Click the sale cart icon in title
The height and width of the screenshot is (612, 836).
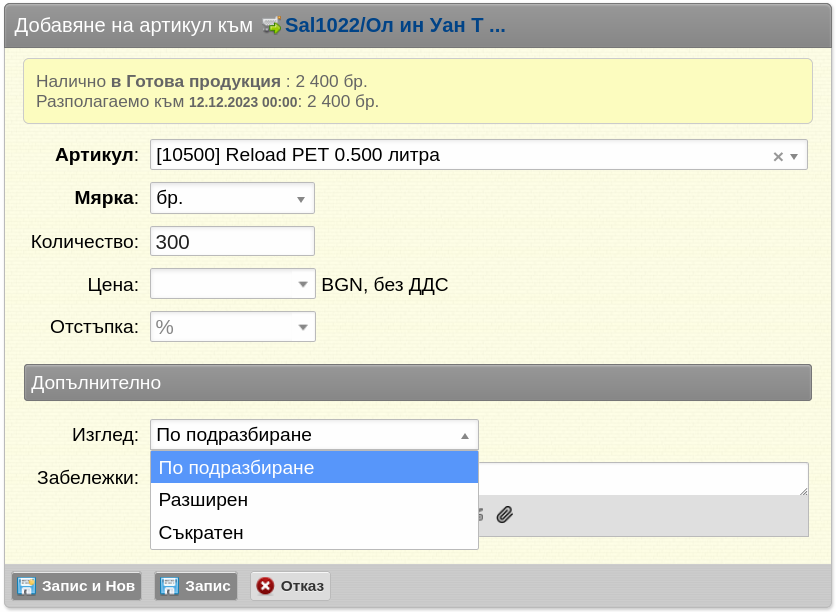click(x=271, y=25)
